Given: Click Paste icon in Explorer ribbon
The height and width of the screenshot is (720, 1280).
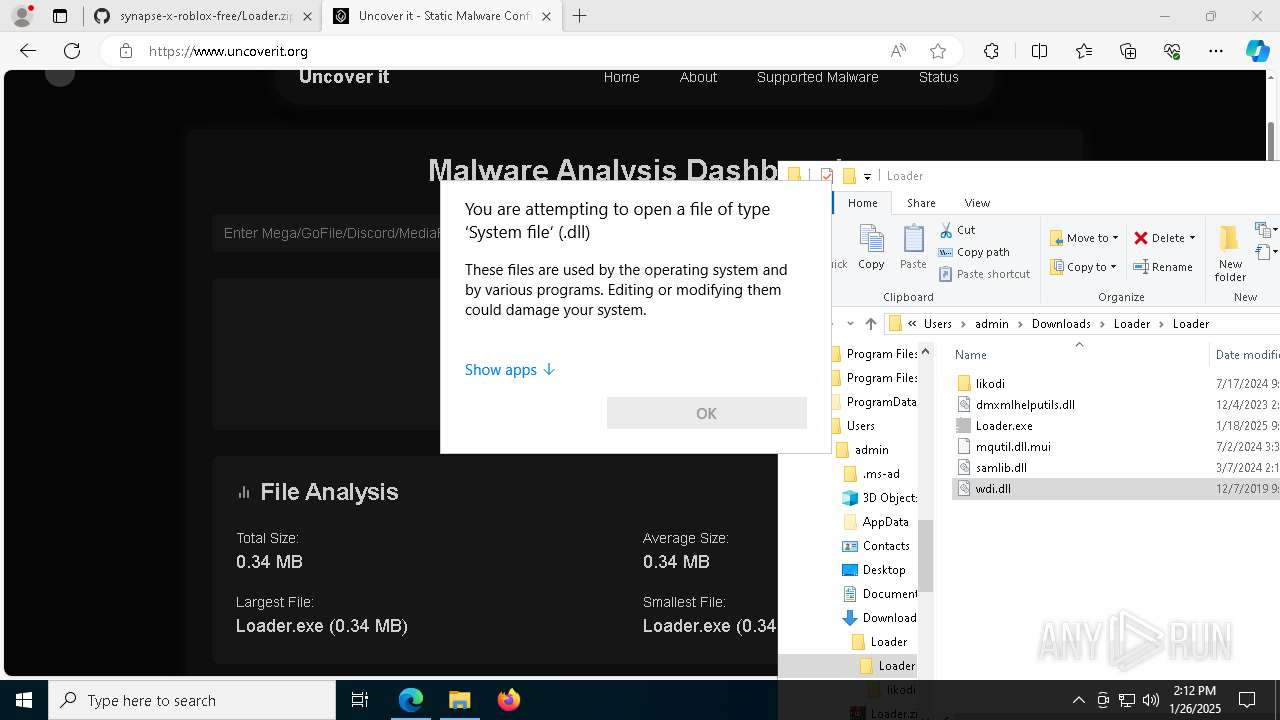Looking at the screenshot, I should tap(913, 247).
